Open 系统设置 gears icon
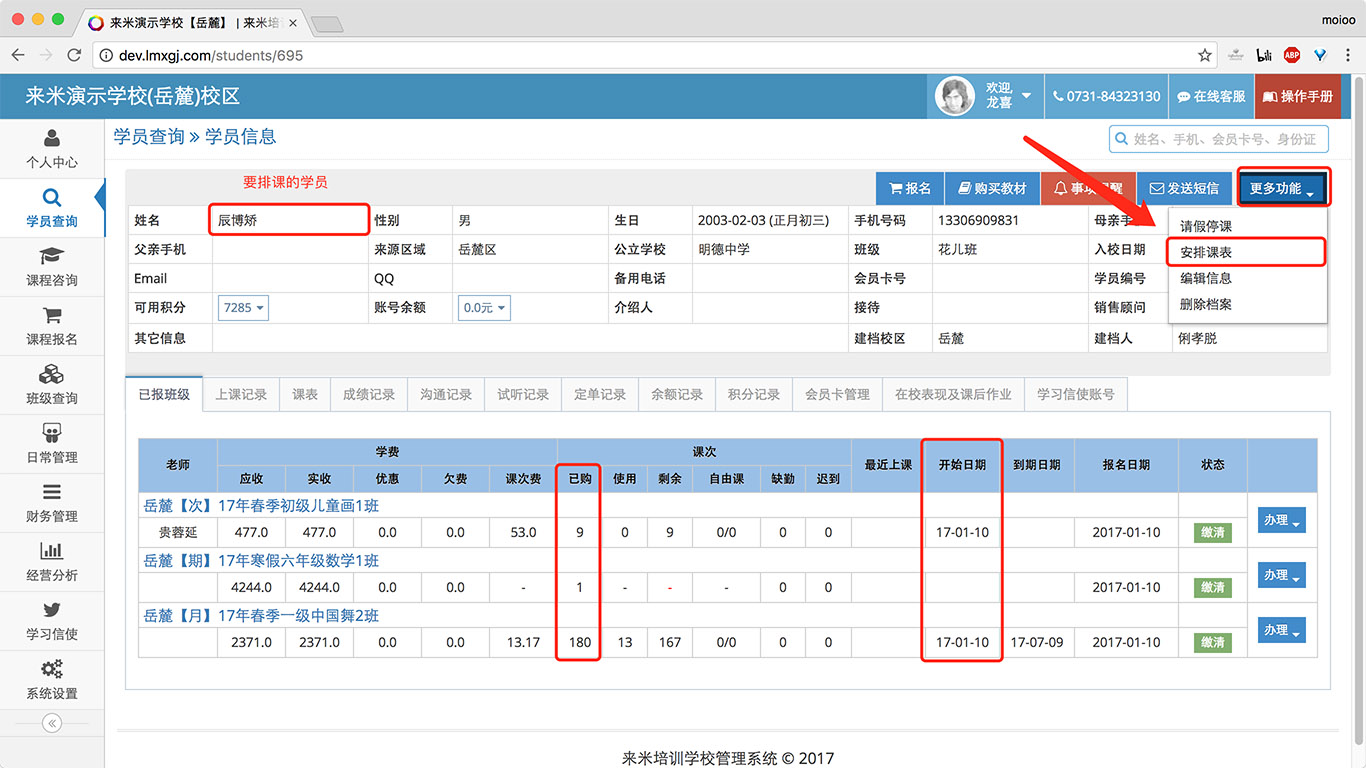This screenshot has width=1366, height=768. pos(52,670)
